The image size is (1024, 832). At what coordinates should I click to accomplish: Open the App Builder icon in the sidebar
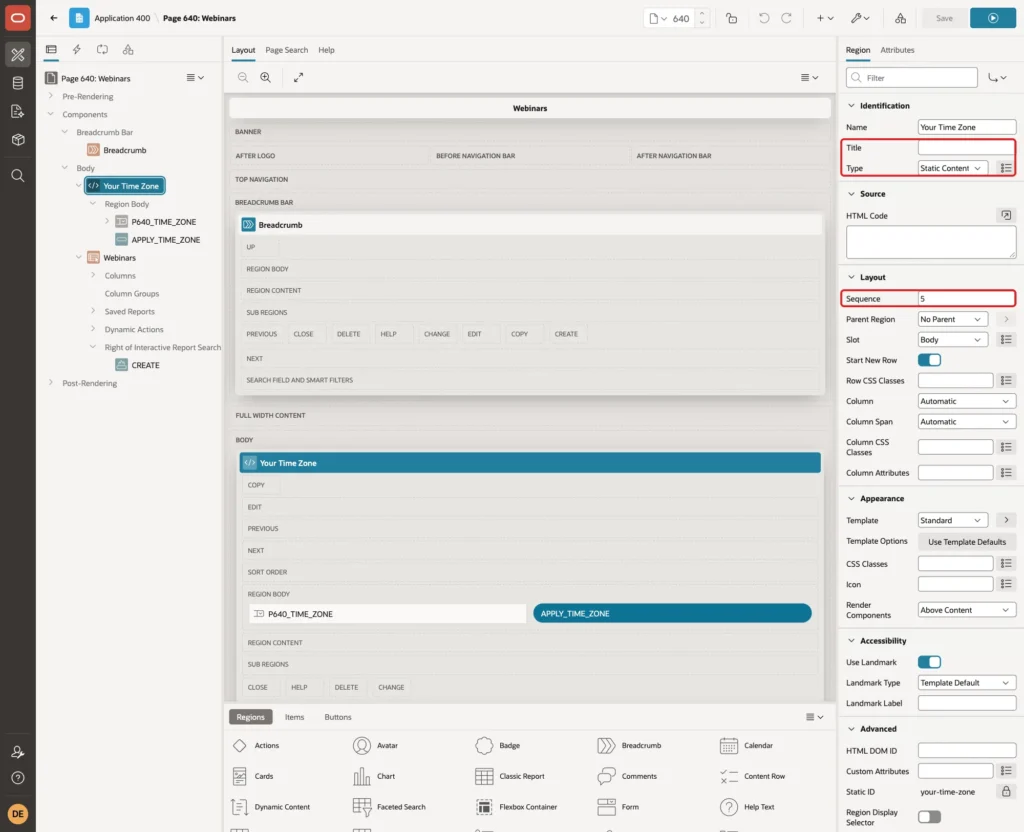click(18, 55)
